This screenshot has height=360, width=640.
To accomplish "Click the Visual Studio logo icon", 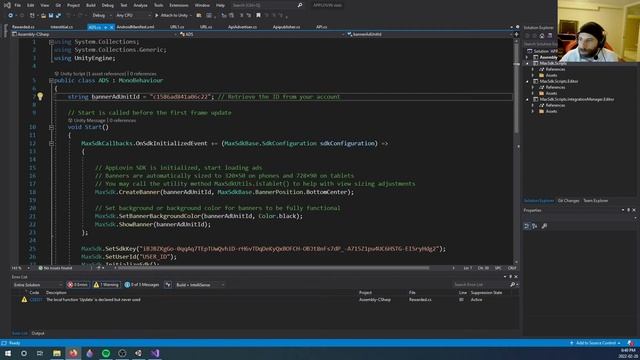I will point(7,5).
